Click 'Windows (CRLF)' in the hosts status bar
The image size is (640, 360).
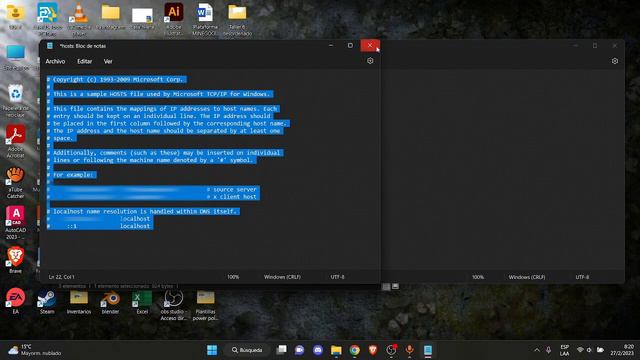282,277
